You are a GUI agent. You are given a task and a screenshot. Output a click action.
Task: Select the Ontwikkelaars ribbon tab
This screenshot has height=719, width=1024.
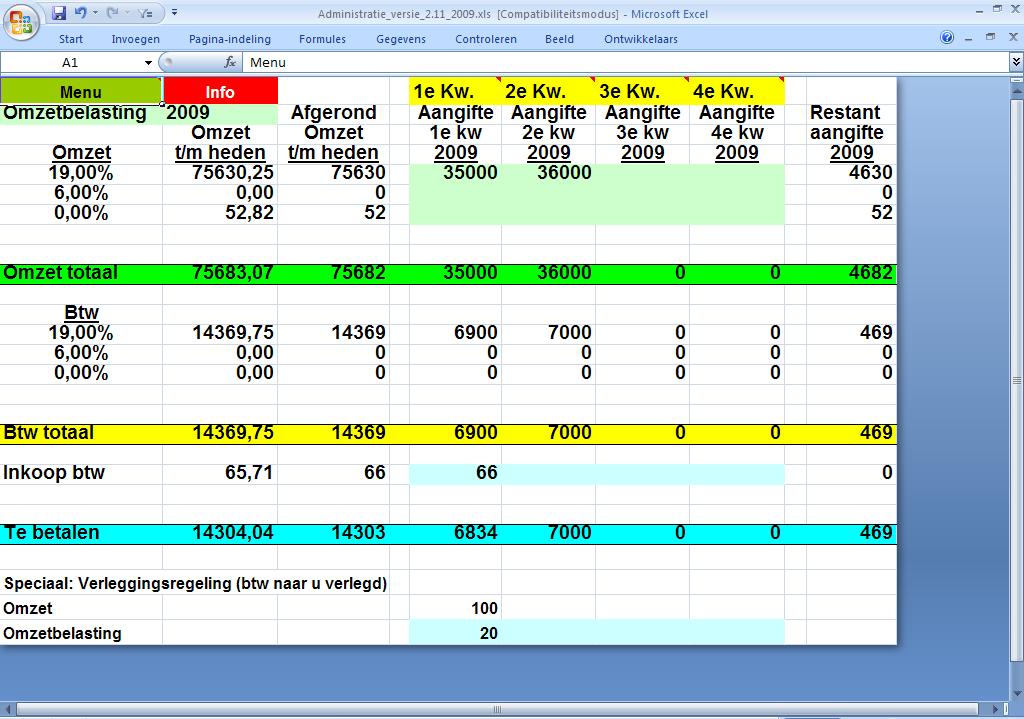[640, 39]
